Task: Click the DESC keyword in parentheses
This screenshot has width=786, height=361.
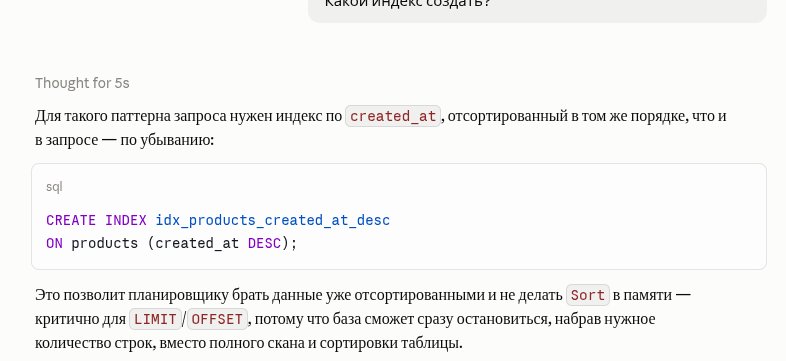Action: click(x=264, y=243)
